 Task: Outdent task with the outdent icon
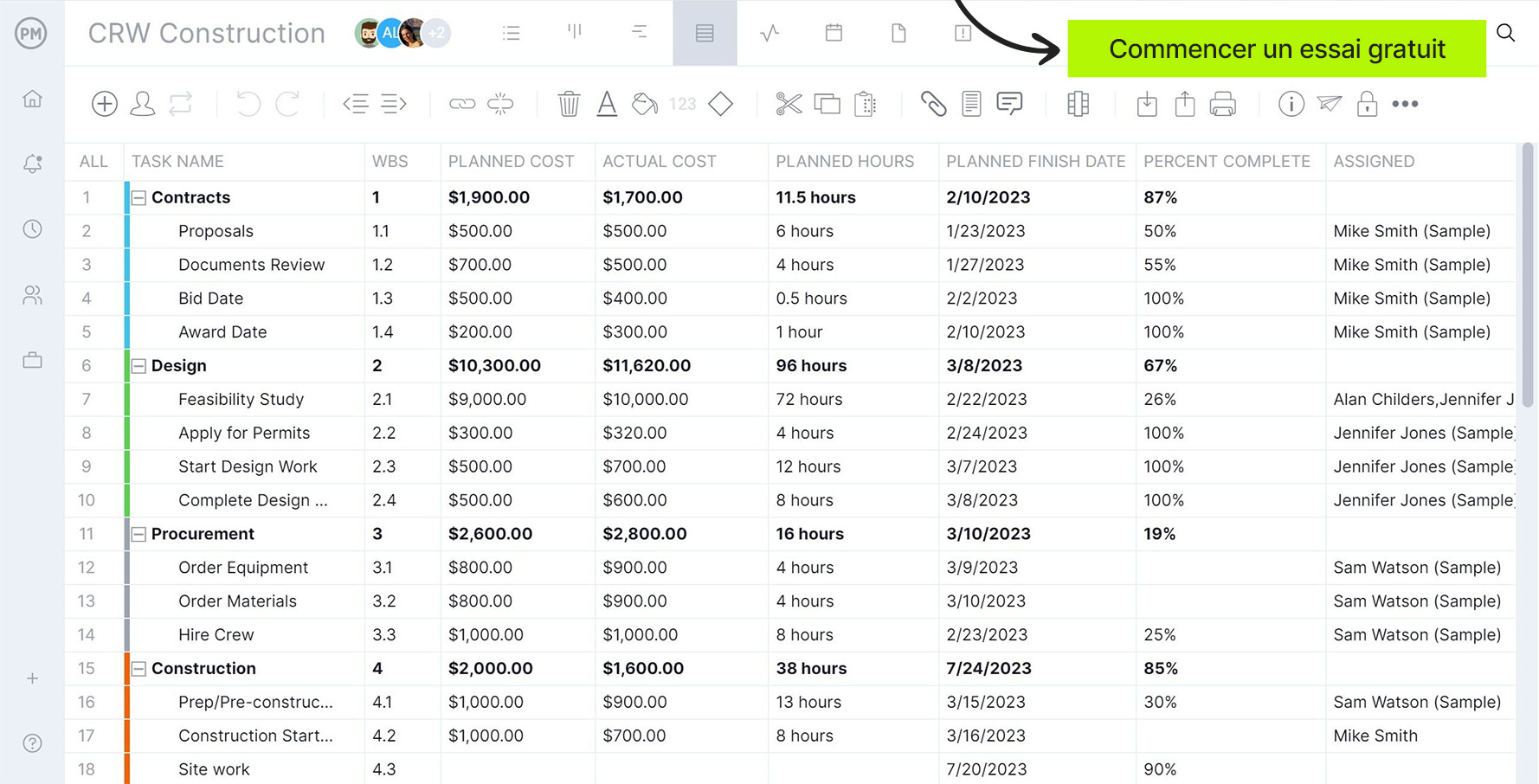point(356,104)
